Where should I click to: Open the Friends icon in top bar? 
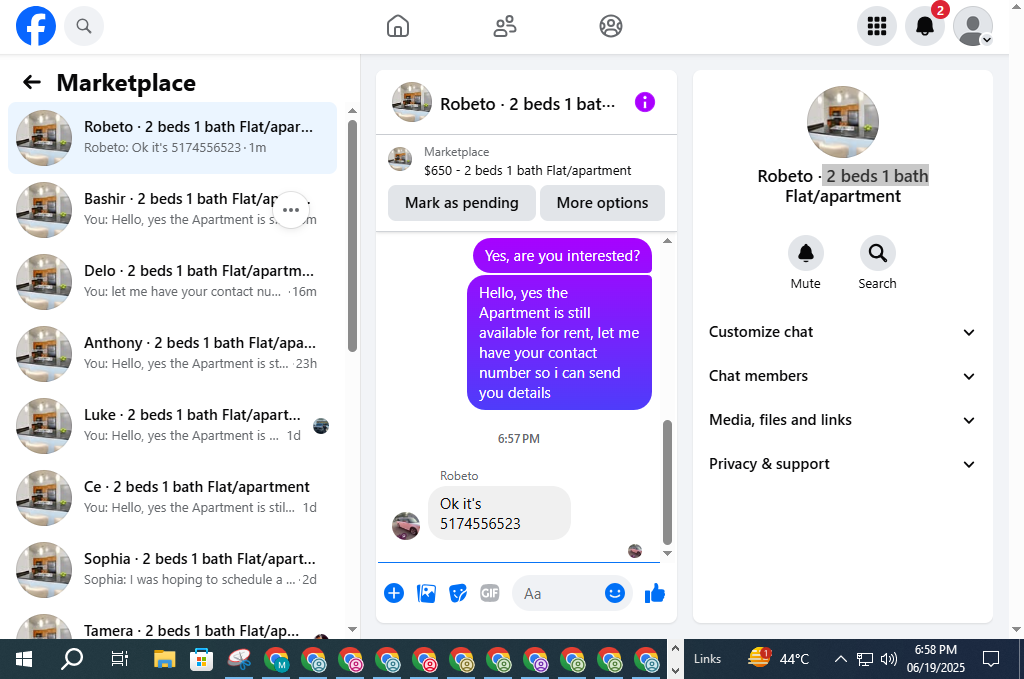click(504, 26)
